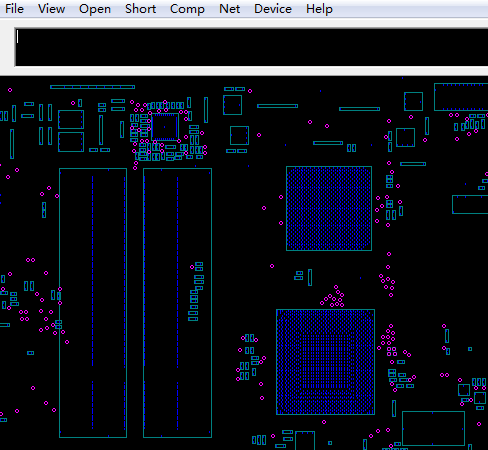Select the lower large BGA chip with concentric pins

(x=325, y=362)
